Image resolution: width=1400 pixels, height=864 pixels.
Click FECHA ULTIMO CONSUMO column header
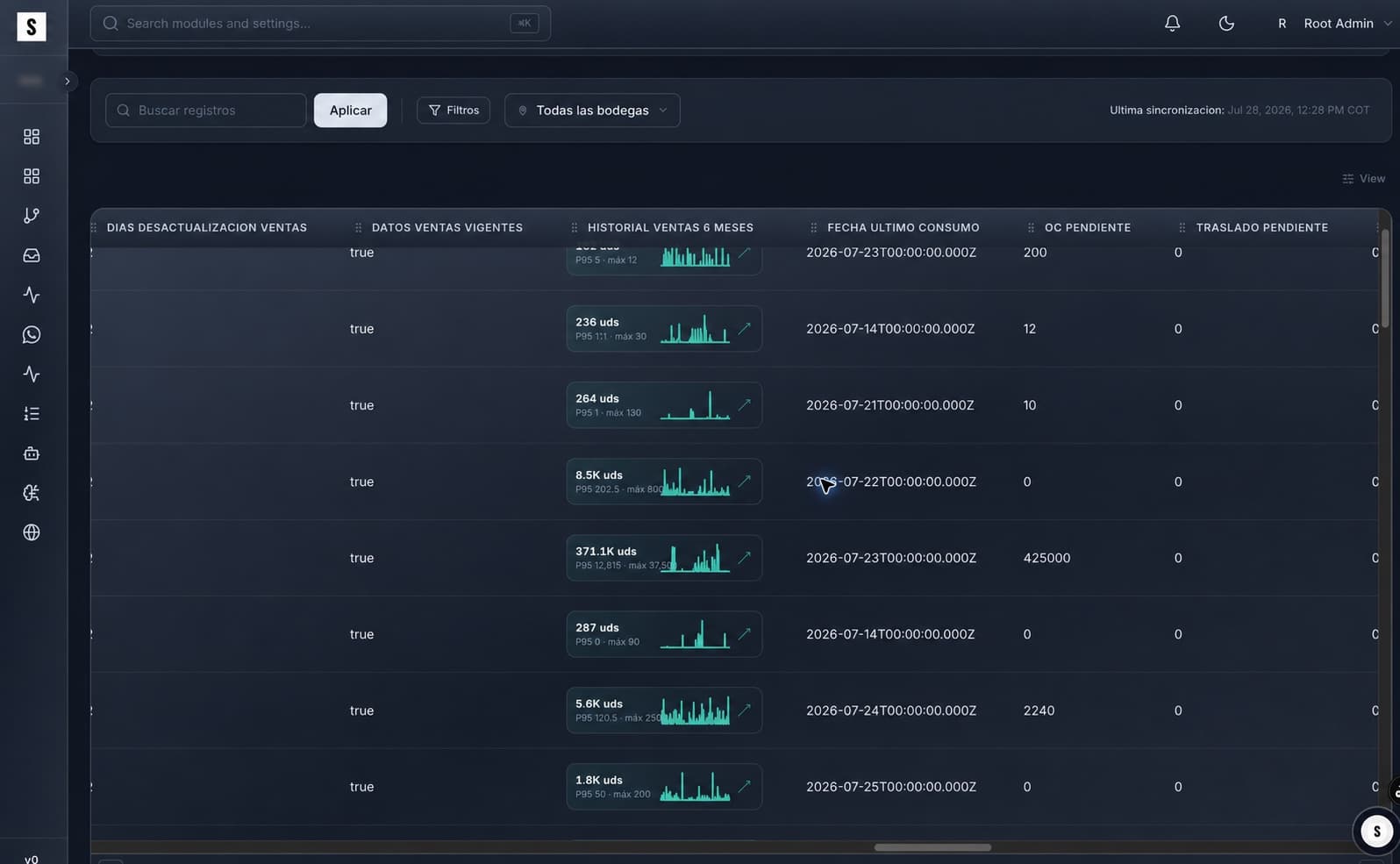(x=904, y=228)
